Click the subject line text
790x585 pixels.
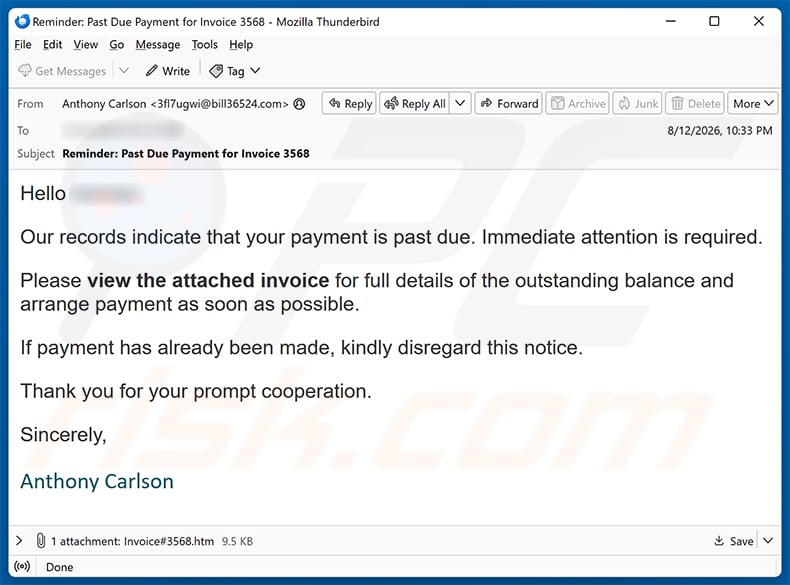[x=186, y=153]
